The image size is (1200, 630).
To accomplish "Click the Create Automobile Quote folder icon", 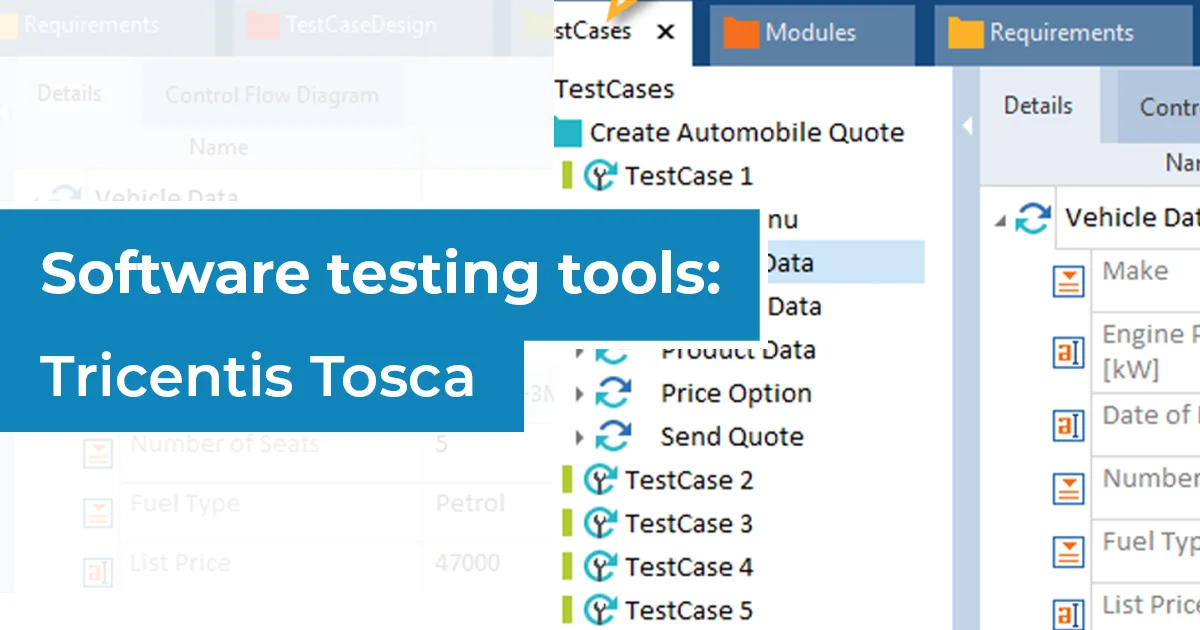I will (570, 131).
